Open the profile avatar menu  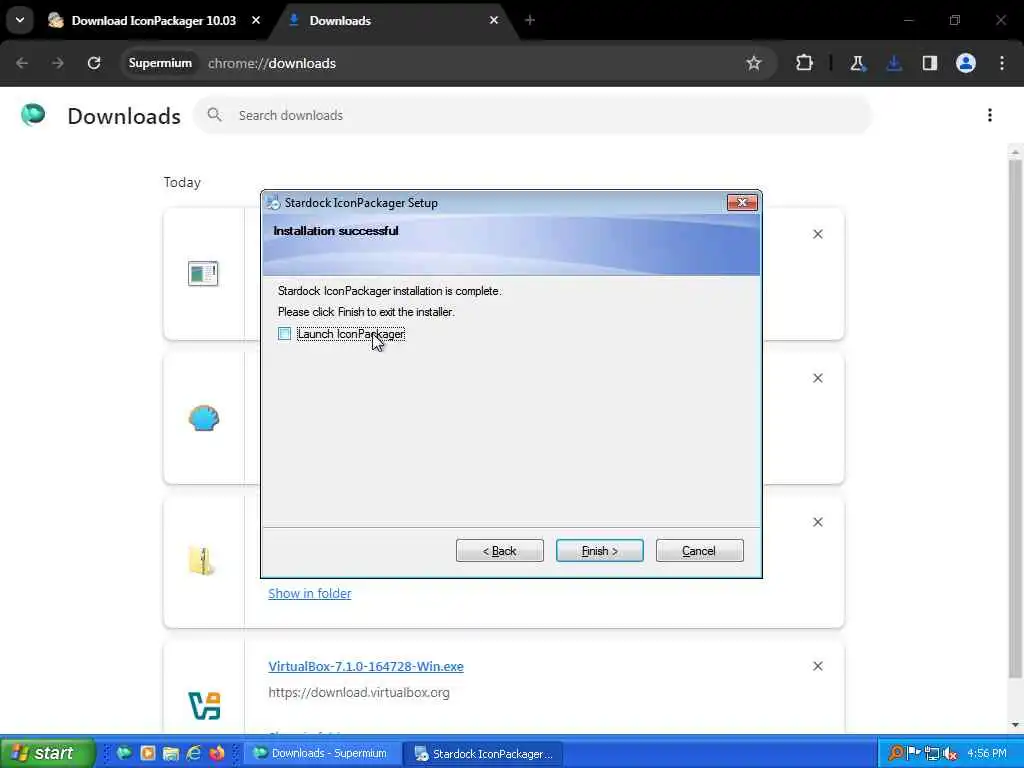966,63
